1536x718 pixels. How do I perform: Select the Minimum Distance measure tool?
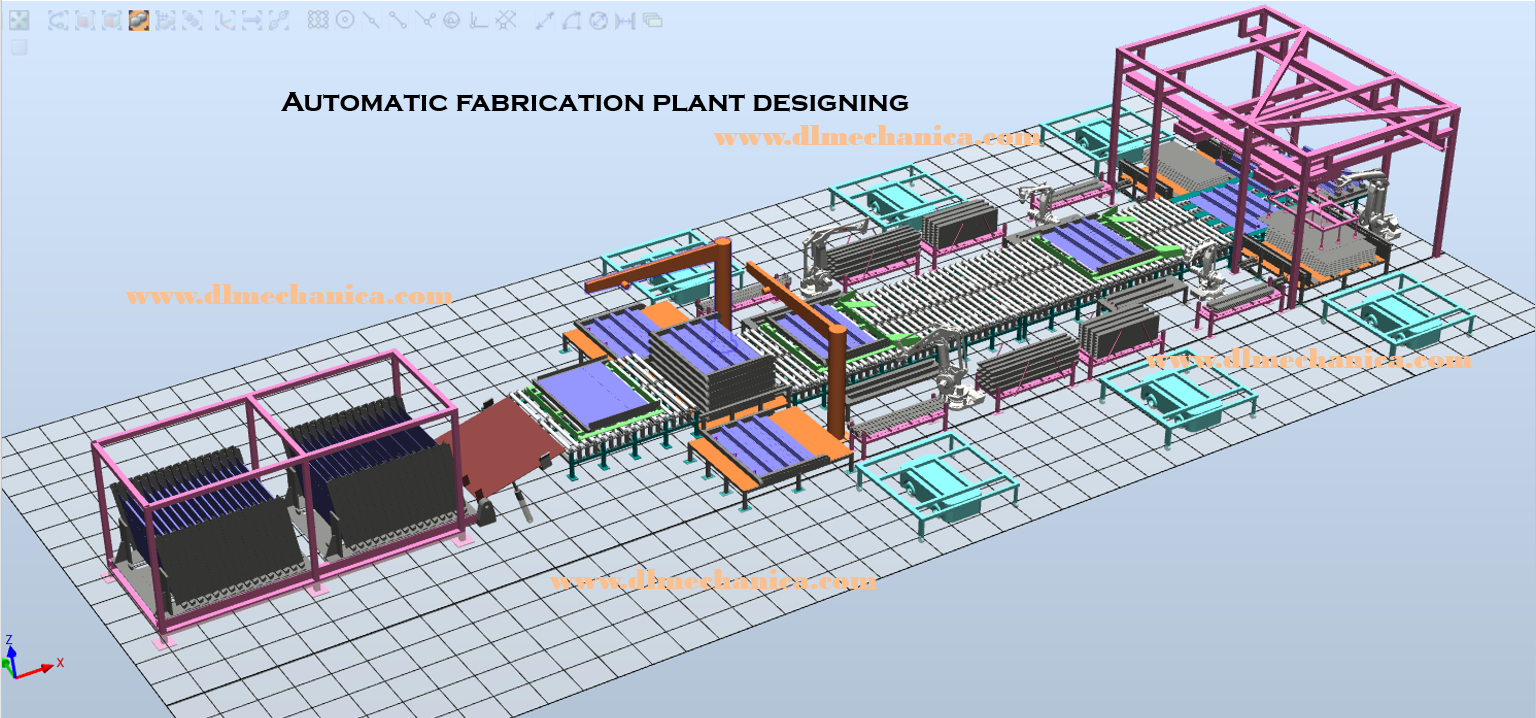click(626, 20)
